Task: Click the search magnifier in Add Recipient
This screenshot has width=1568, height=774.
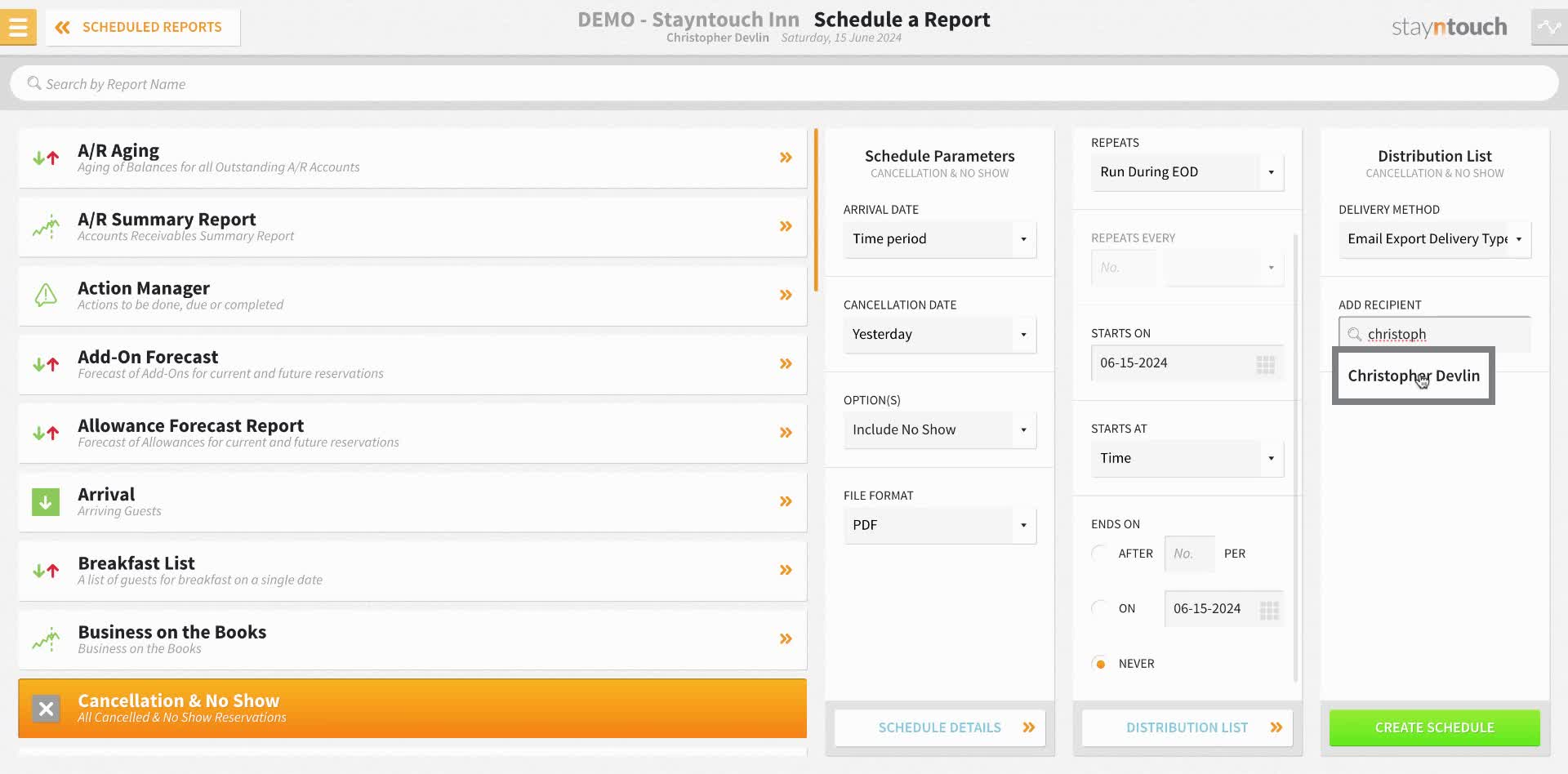Action: 1354,334
